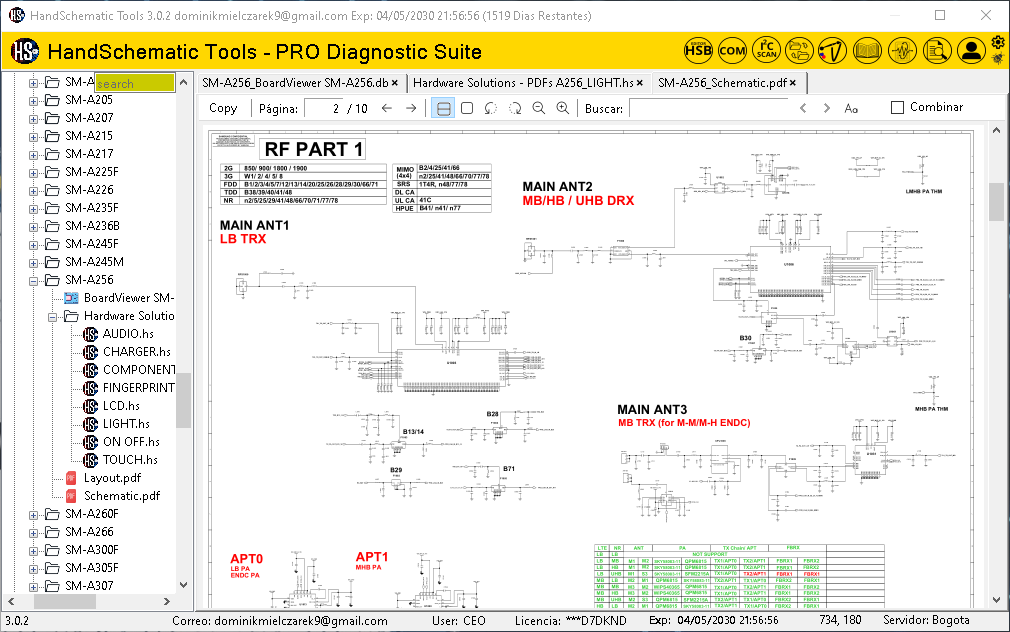The width and height of the screenshot is (1010, 632).
Task: Go to the next PDF page
Action: [x=411, y=108]
